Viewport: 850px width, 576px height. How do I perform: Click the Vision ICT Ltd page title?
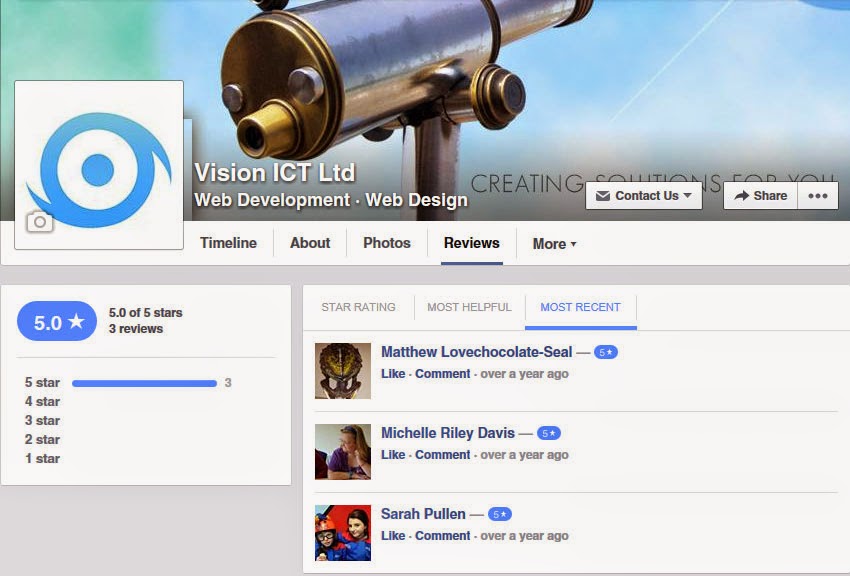pyautogui.click(x=274, y=173)
